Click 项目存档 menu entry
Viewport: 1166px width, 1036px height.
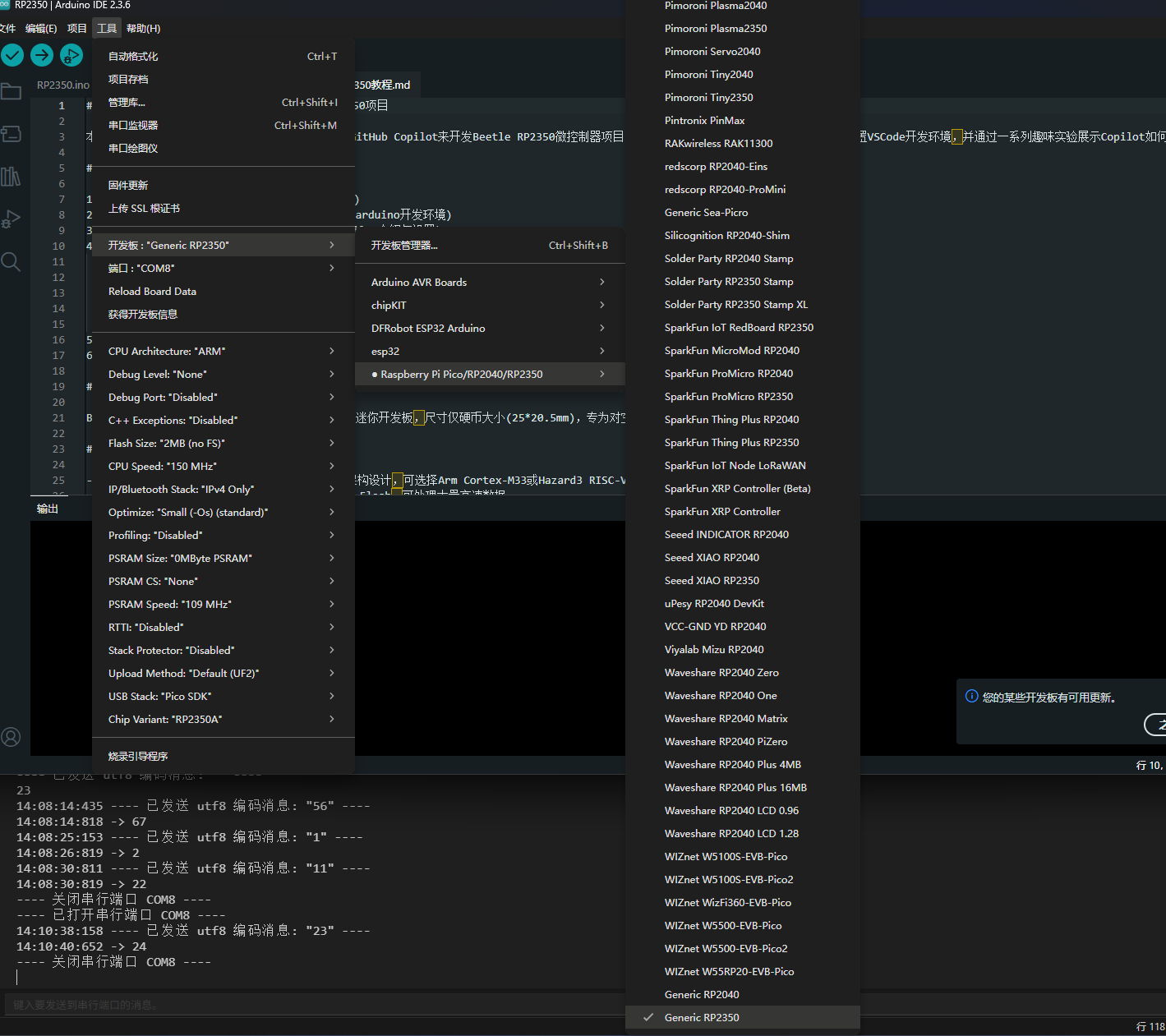[x=224, y=79]
